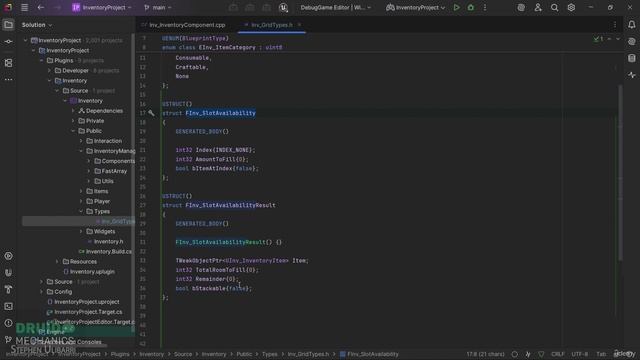Open the DebugGame Editor configuration dropdown

pos(336,7)
